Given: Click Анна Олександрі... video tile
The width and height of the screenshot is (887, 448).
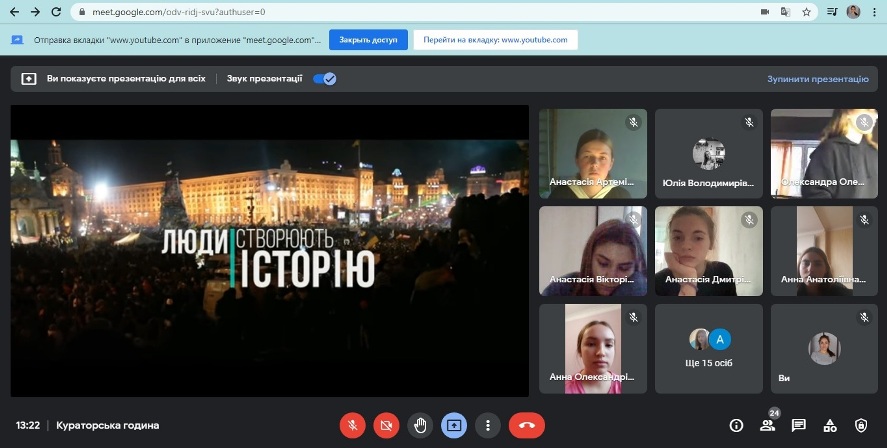Looking at the screenshot, I should click(x=593, y=349).
